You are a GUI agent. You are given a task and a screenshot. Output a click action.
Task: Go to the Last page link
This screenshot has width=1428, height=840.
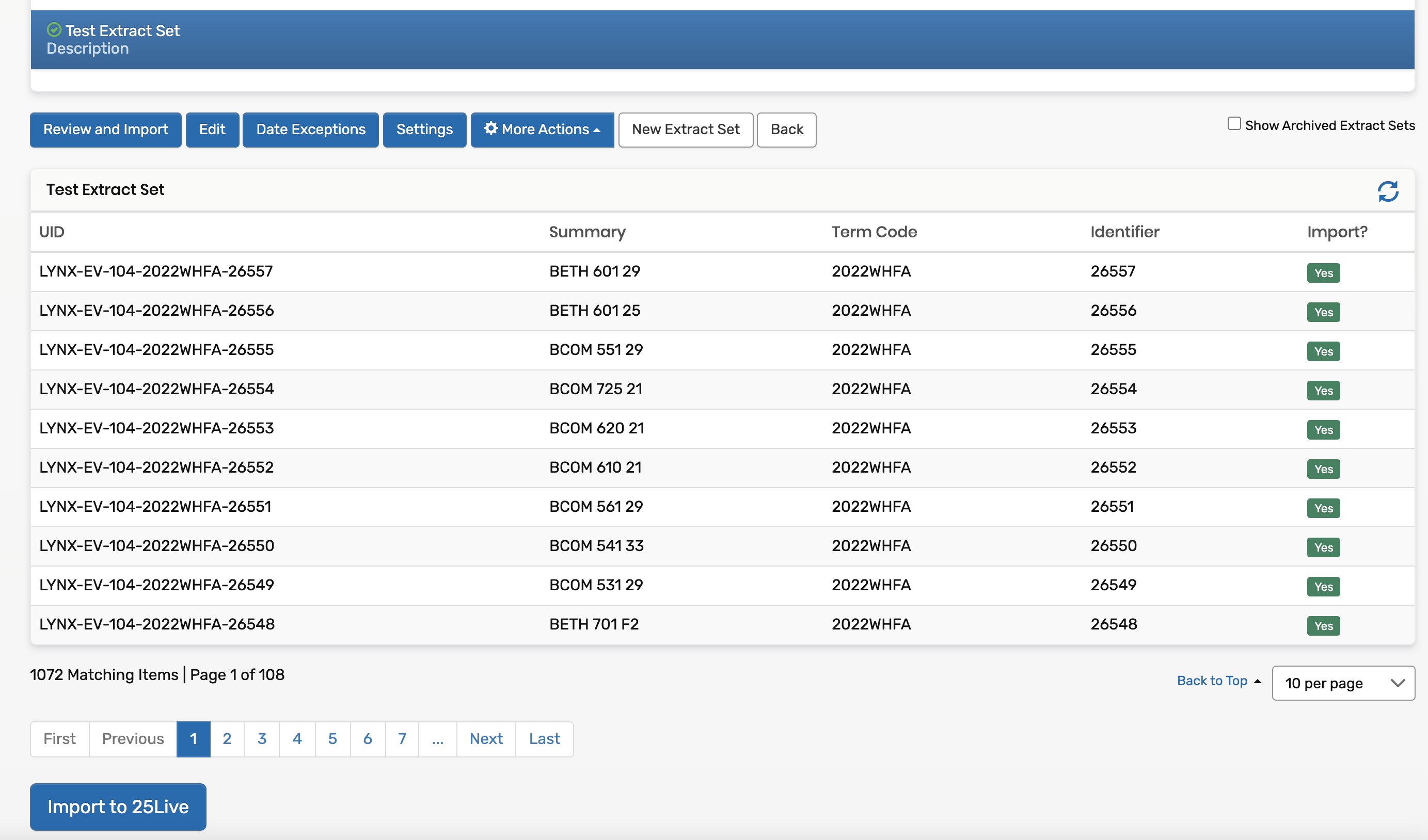click(x=544, y=738)
